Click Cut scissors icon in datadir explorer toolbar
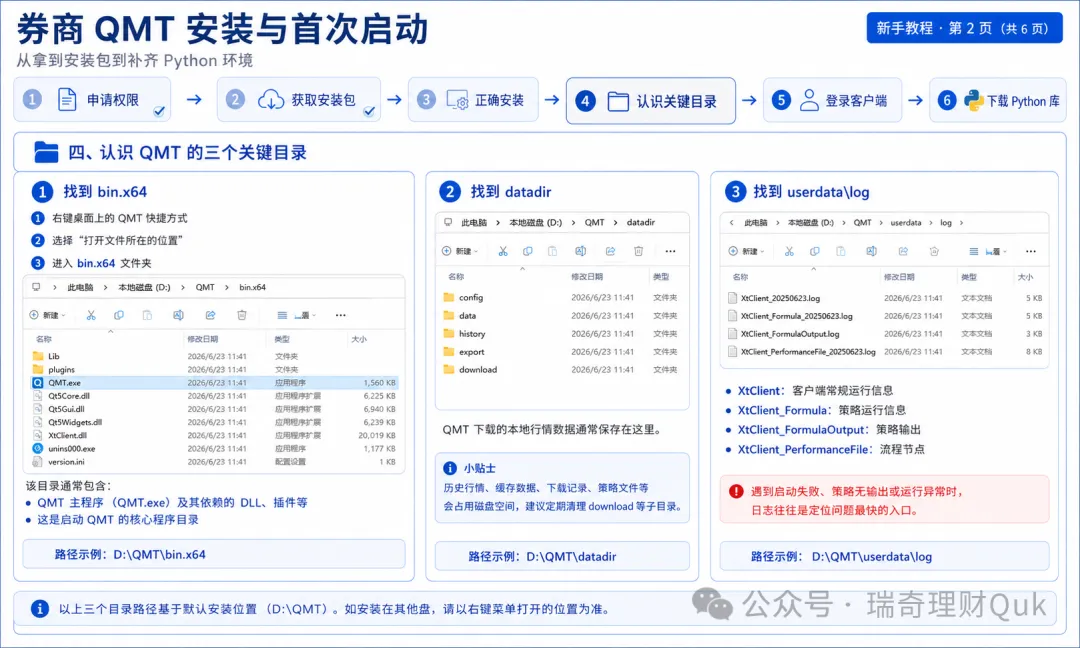This screenshot has height=648, width=1080. click(x=503, y=251)
